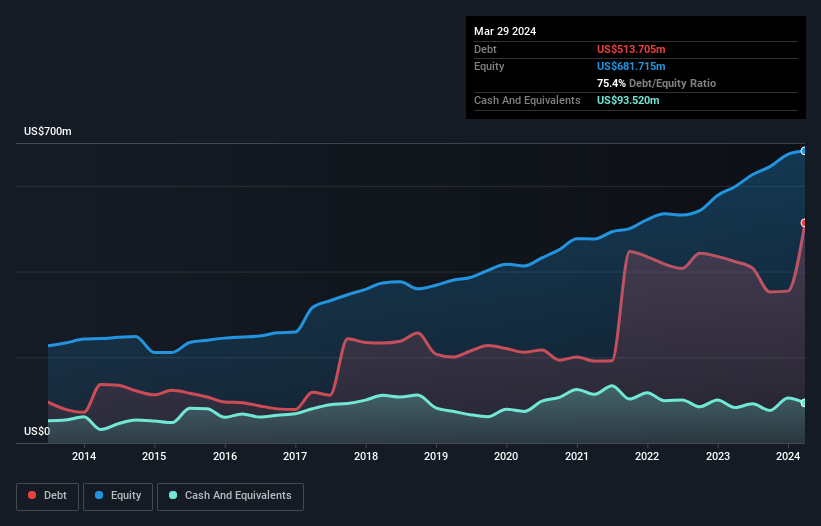This screenshot has width=821, height=526.
Task: Select the 2017 x-axis label
Action: click(x=295, y=456)
